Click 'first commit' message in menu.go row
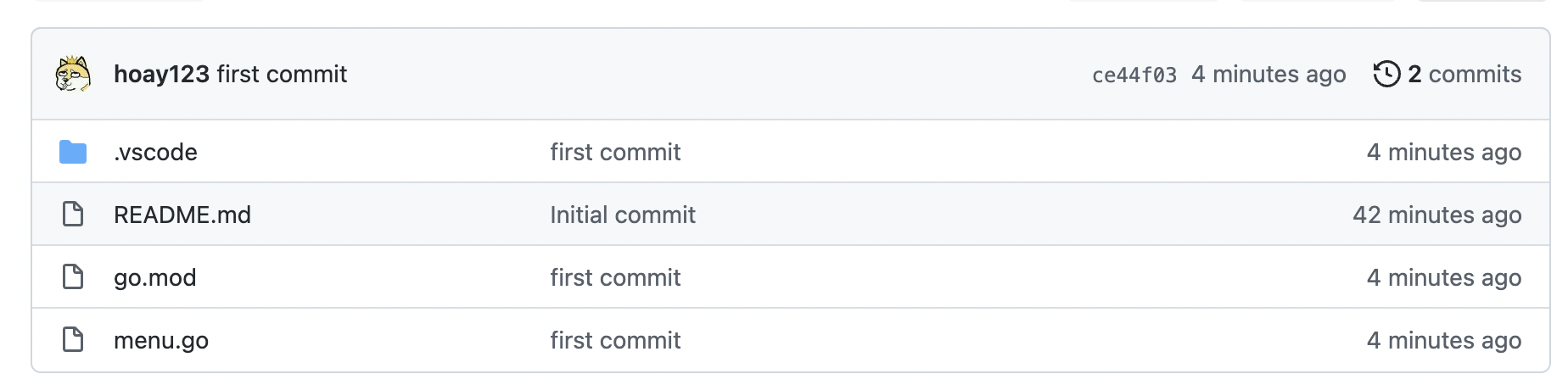This screenshot has width=1568, height=385. click(615, 341)
